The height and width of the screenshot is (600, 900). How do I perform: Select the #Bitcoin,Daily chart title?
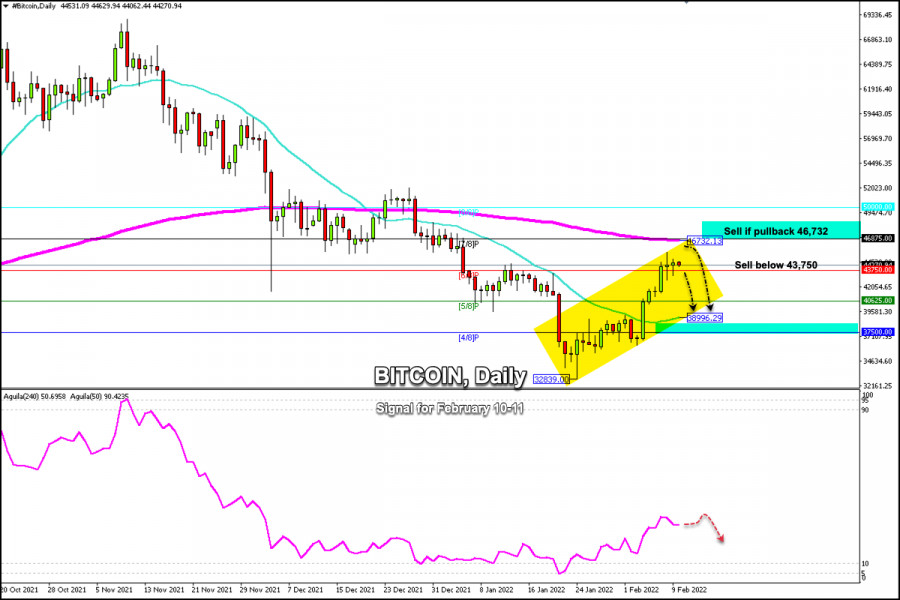pyautogui.click(x=33, y=6)
